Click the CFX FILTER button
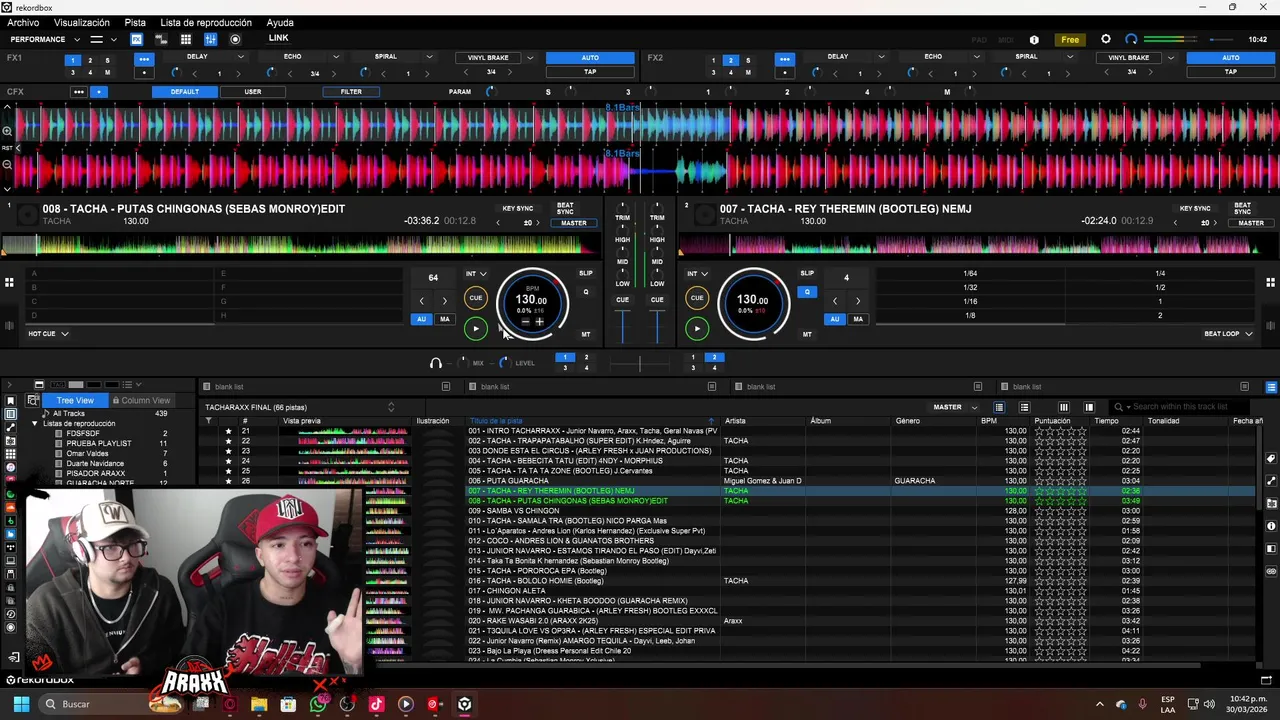 351,92
